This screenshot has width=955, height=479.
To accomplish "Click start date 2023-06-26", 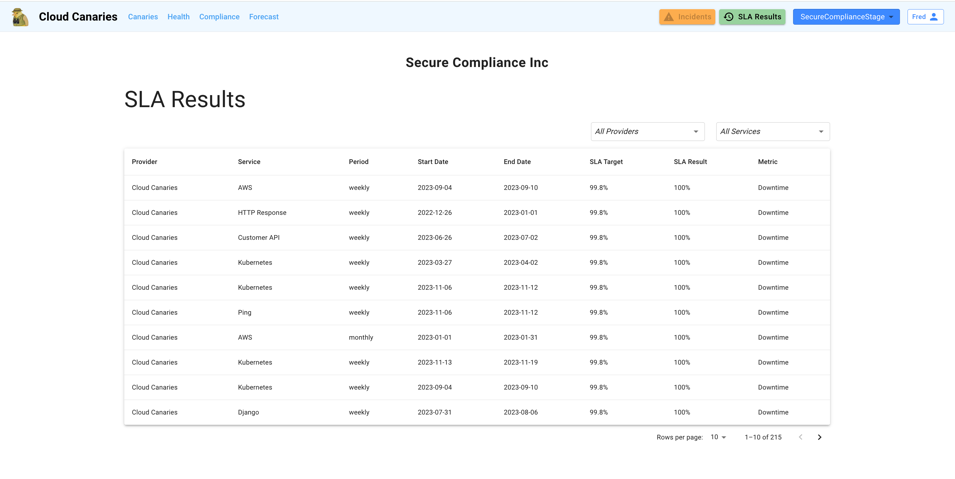I will click(435, 238).
